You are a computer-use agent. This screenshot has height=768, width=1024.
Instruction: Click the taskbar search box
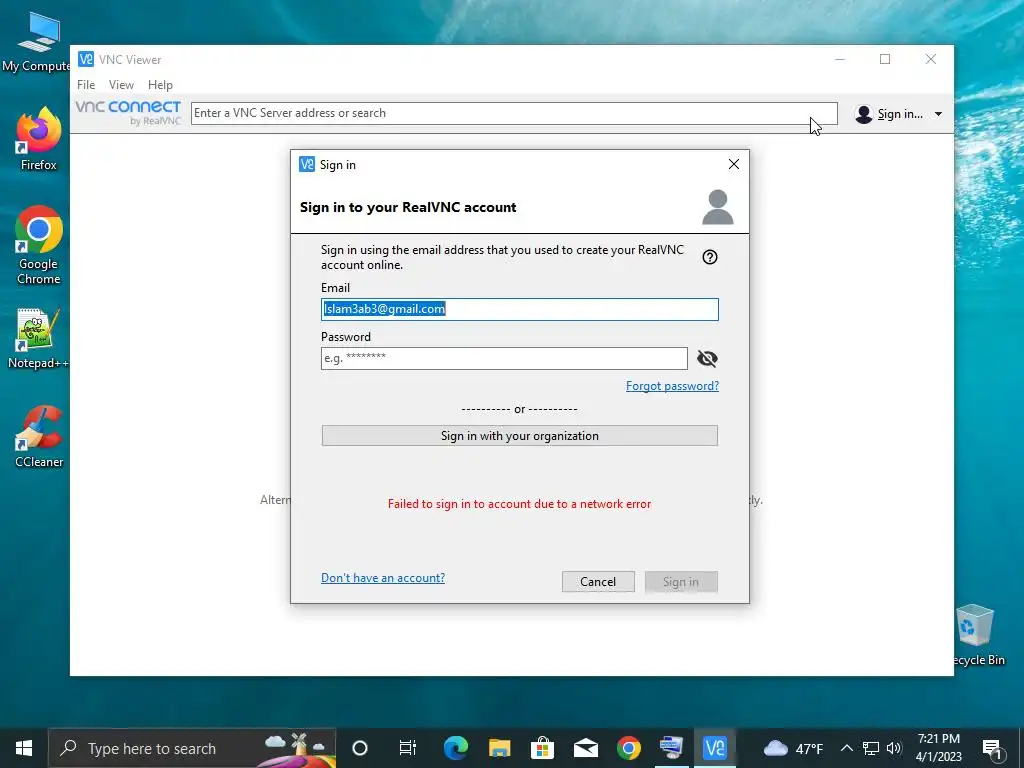point(193,748)
